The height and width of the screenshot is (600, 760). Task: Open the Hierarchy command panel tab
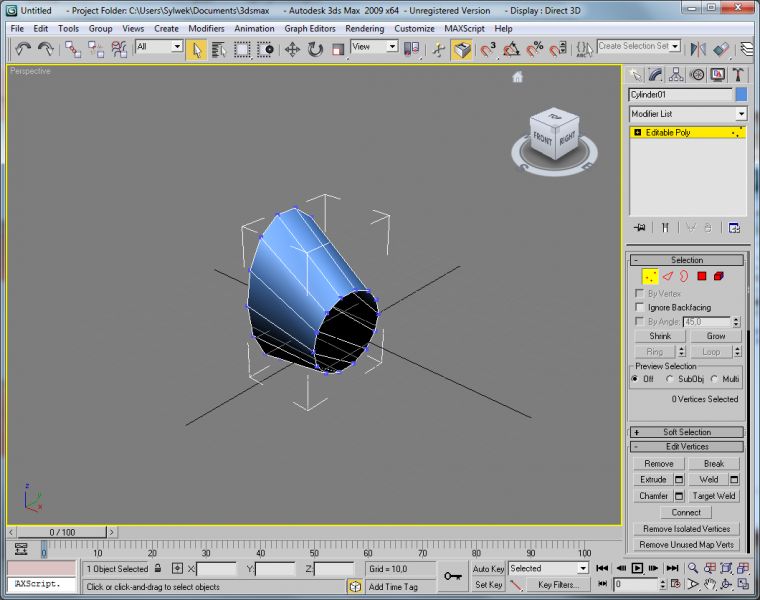coord(676,74)
